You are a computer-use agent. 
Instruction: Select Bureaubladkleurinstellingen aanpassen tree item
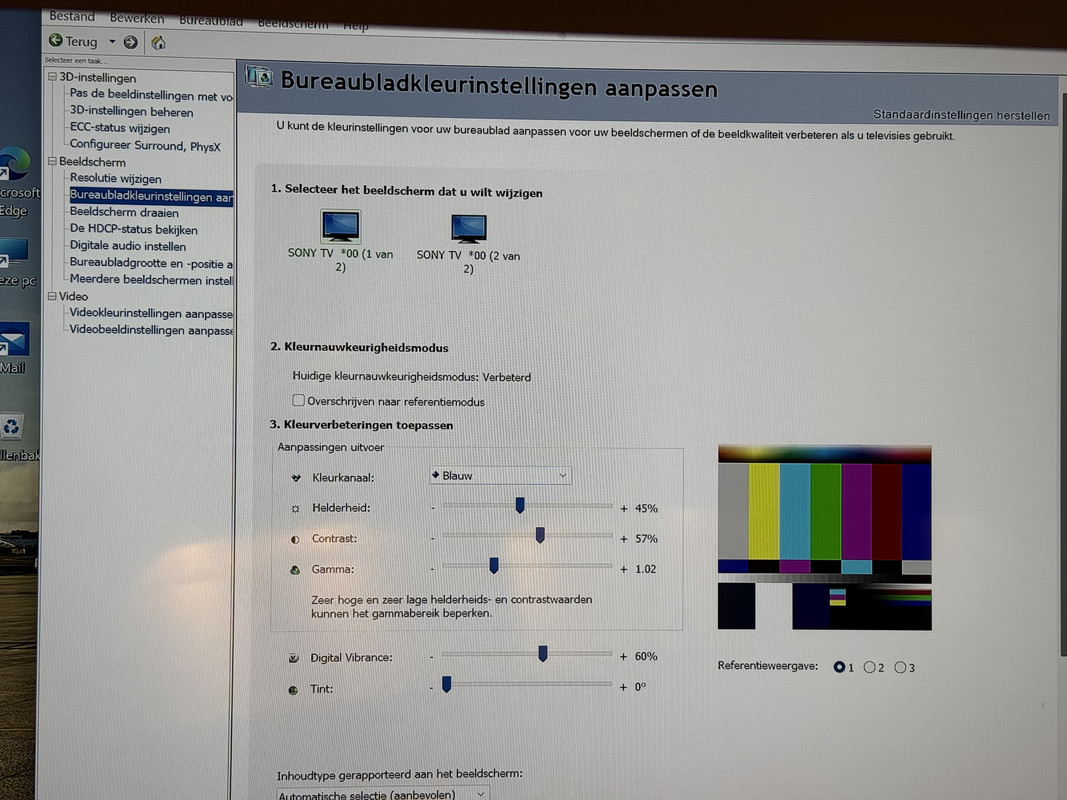click(x=151, y=196)
